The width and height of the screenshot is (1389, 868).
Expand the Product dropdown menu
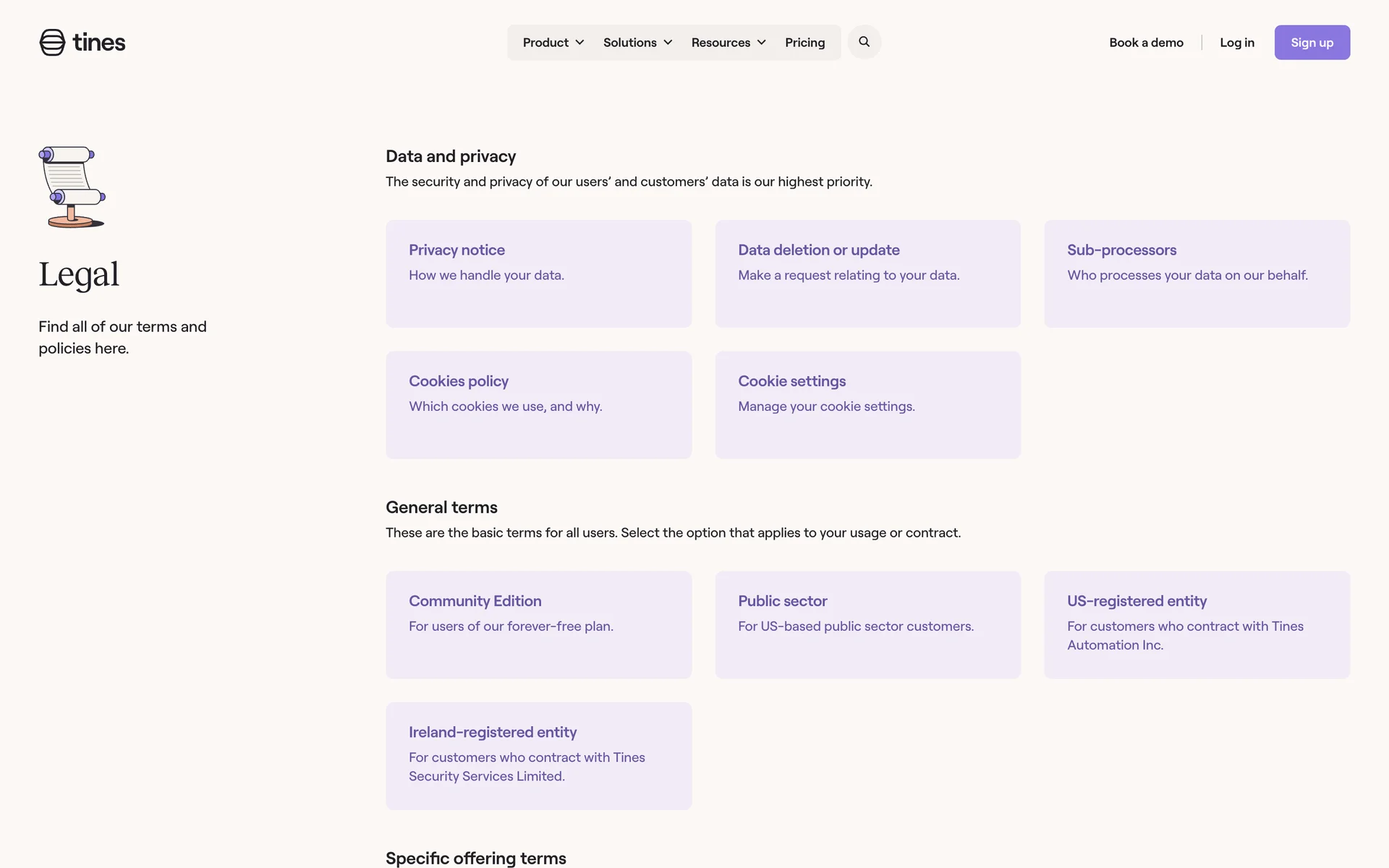(x=553, y=43)
